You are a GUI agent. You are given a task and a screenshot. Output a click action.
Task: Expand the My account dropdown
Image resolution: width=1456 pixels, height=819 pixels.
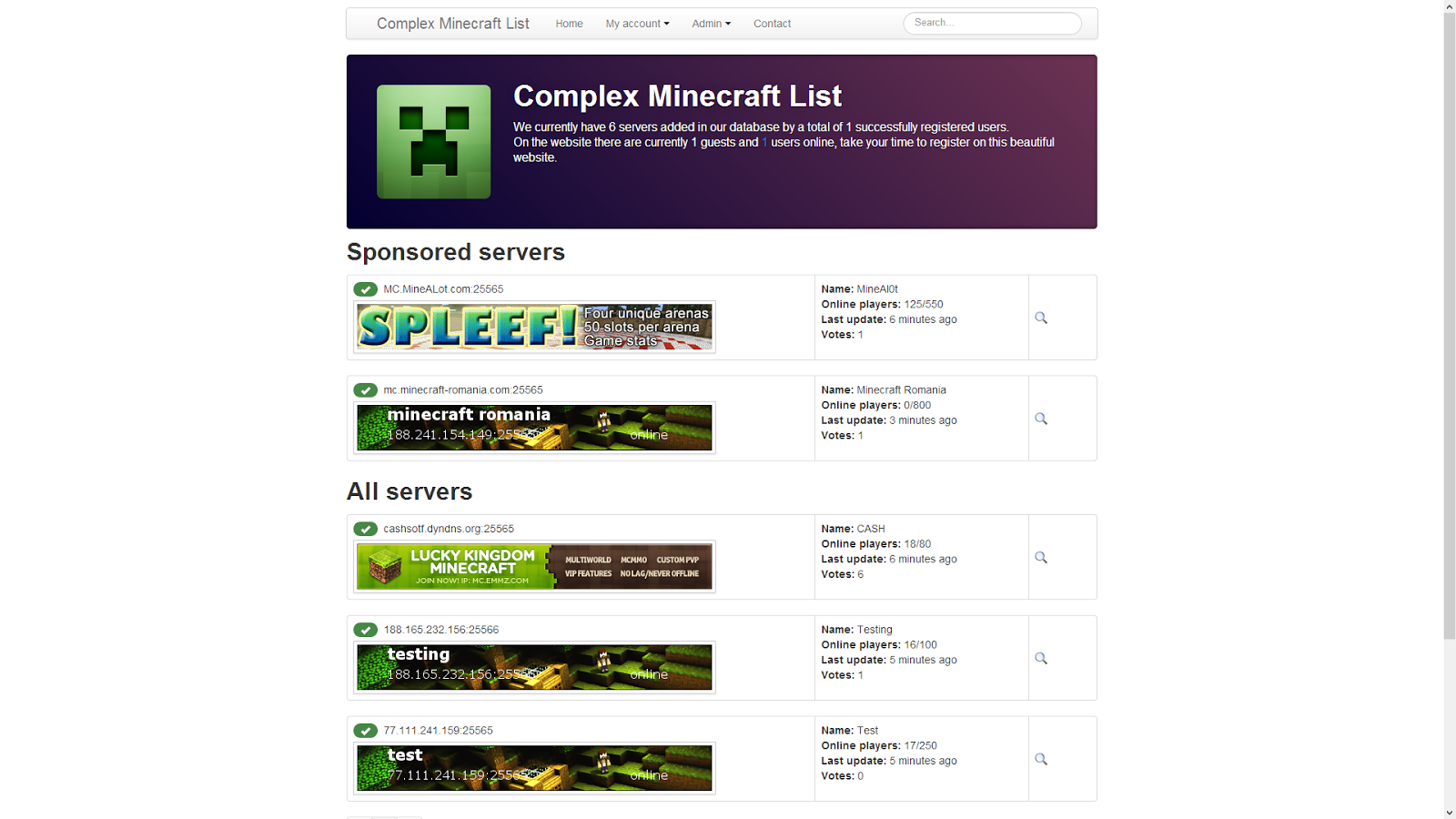tap(637, 24)
